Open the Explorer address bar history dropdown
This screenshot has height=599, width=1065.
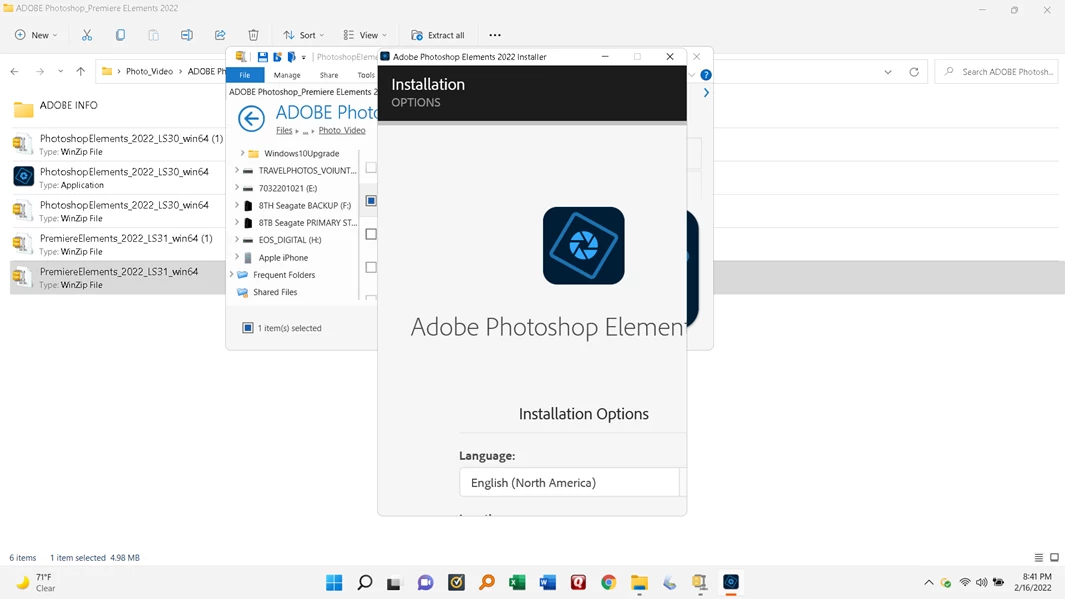[888, 71]
